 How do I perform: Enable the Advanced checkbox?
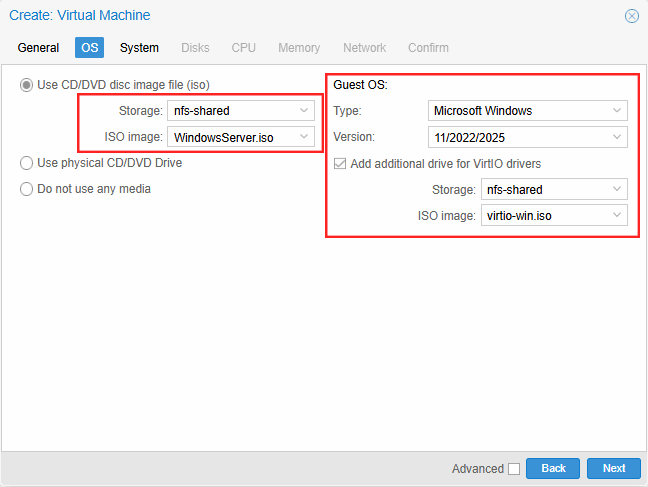[x=514, y=469]
